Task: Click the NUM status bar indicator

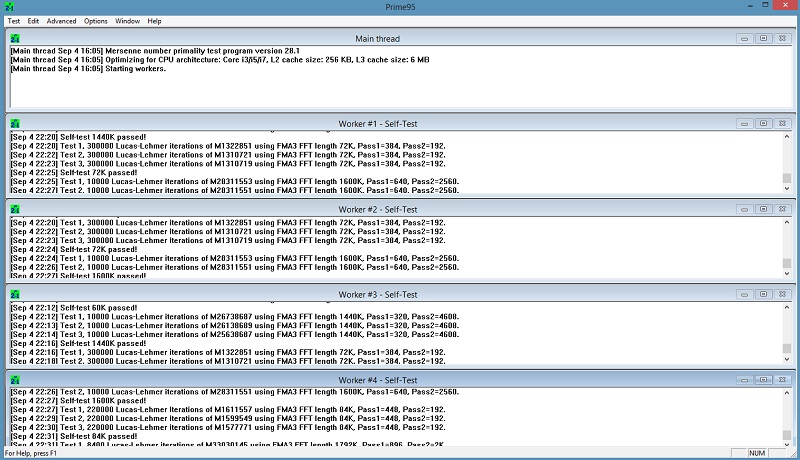Action: 757,453
